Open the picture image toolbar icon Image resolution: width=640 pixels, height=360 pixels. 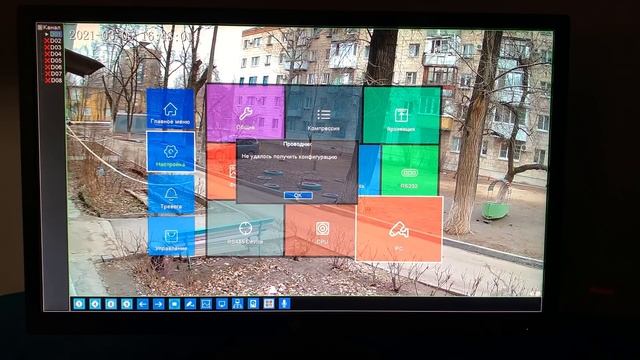206,304
